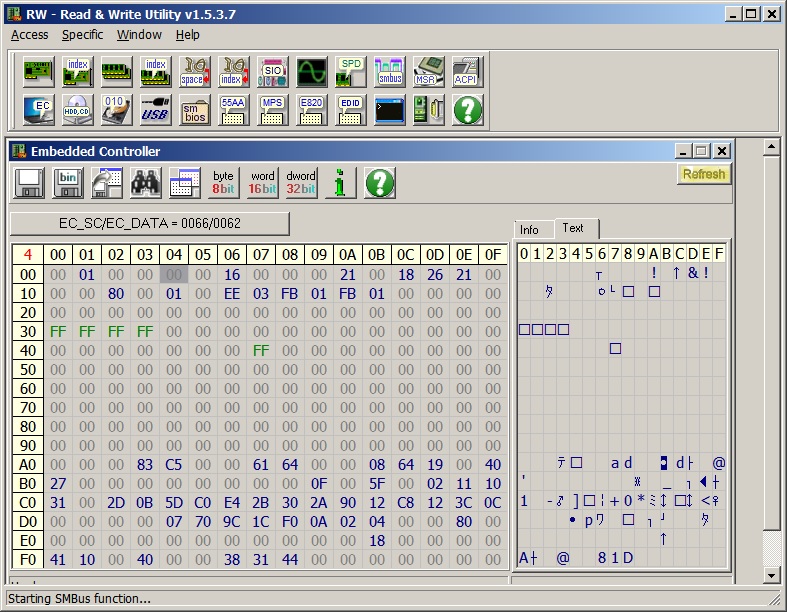Open the Memory index tool

point(156,71)
